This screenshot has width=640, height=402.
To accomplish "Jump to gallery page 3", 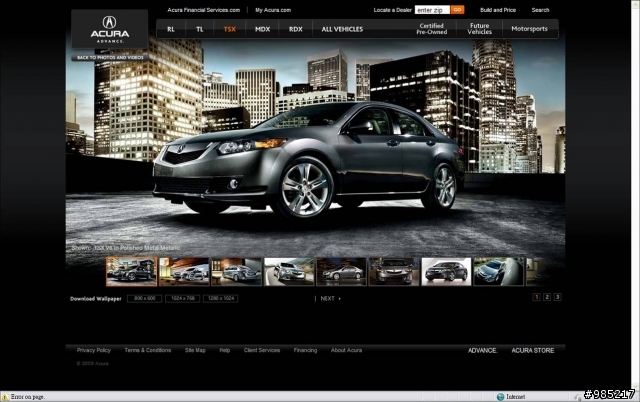I will 558,297.
